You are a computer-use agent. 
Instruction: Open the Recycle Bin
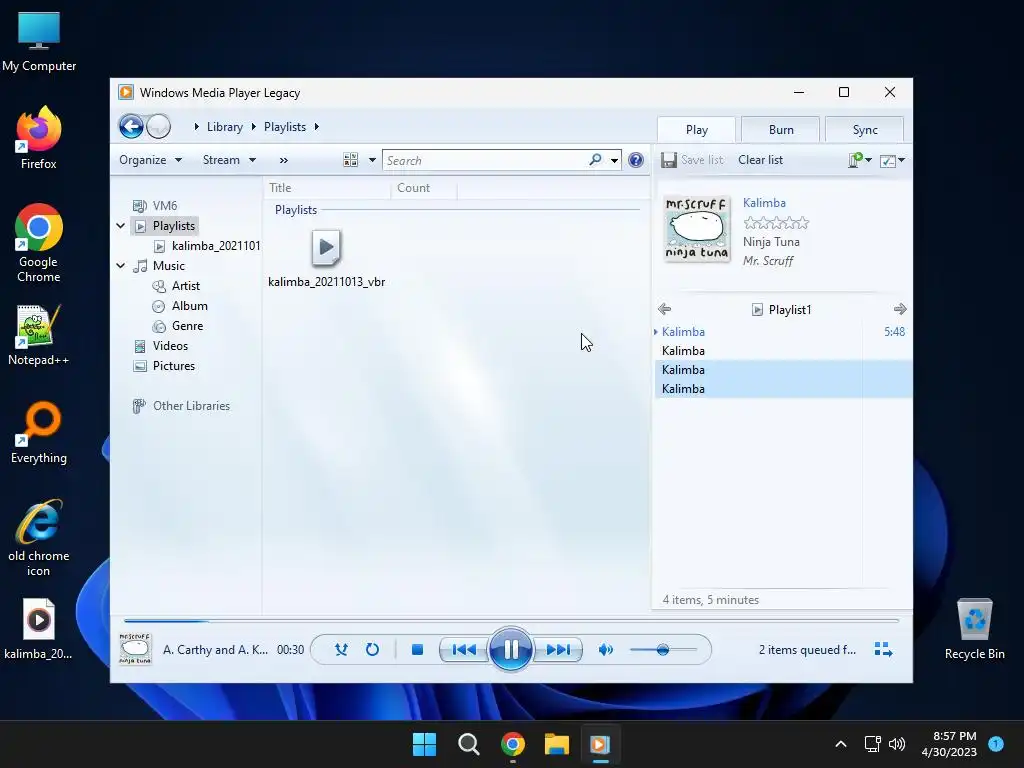[974, 630]
